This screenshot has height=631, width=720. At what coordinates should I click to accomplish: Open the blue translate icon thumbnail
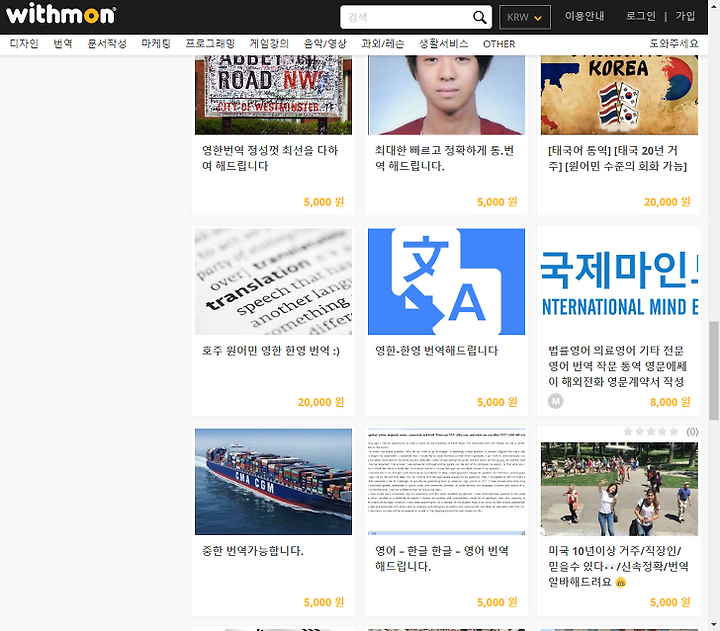(446, 282)
